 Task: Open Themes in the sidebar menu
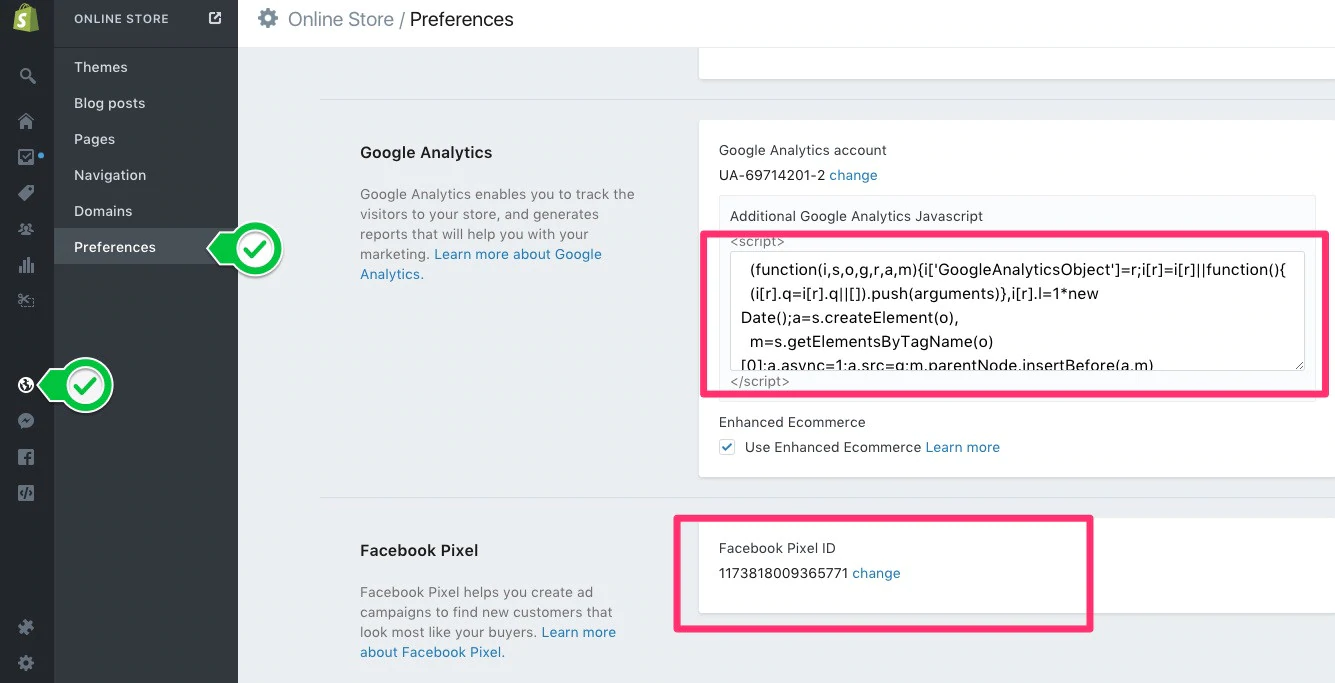point(101,67)
